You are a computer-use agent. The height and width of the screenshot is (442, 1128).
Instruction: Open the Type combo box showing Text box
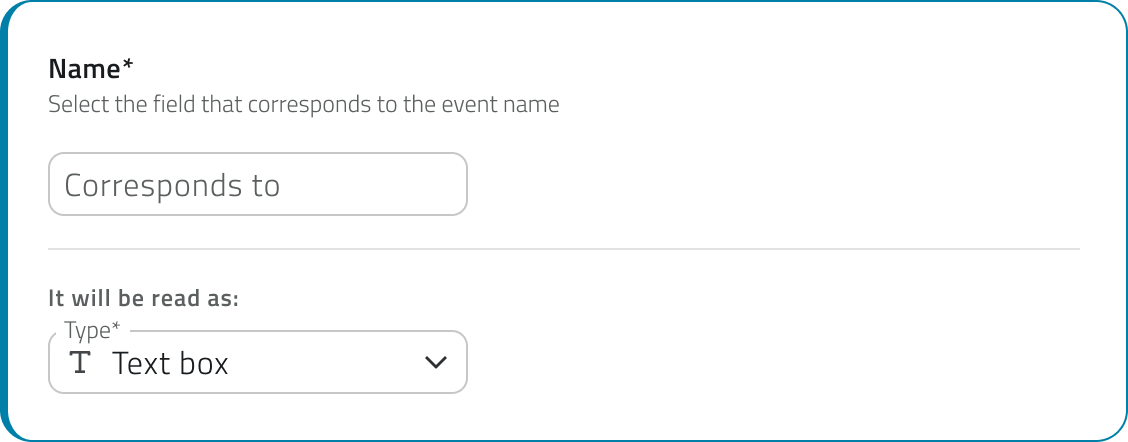[258, 362]
